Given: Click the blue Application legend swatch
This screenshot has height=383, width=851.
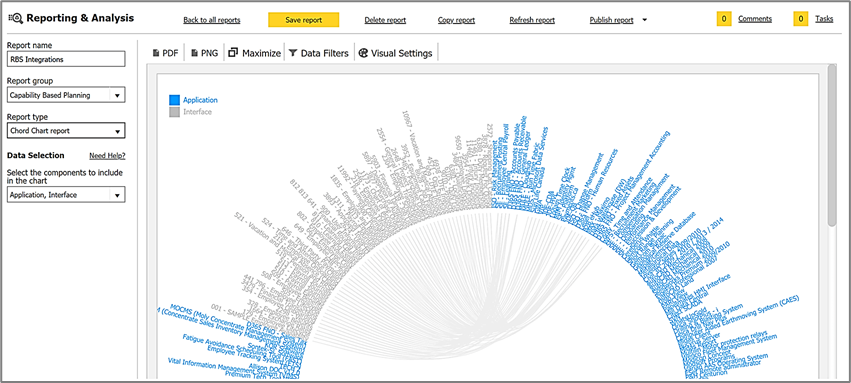Looking at the screenshot, I should (x=174, y=100).
